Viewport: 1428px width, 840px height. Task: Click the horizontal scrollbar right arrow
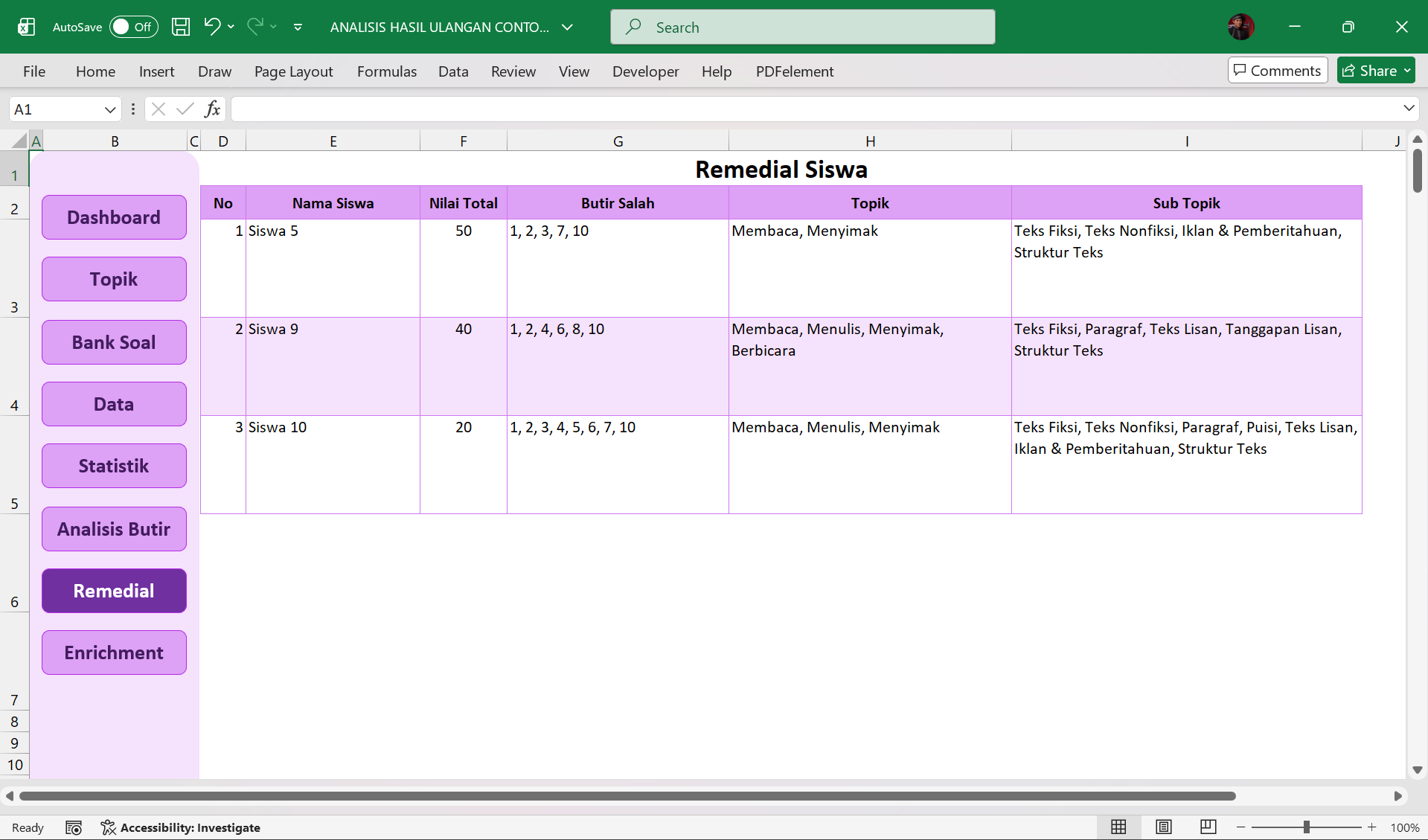point(1397,796)
